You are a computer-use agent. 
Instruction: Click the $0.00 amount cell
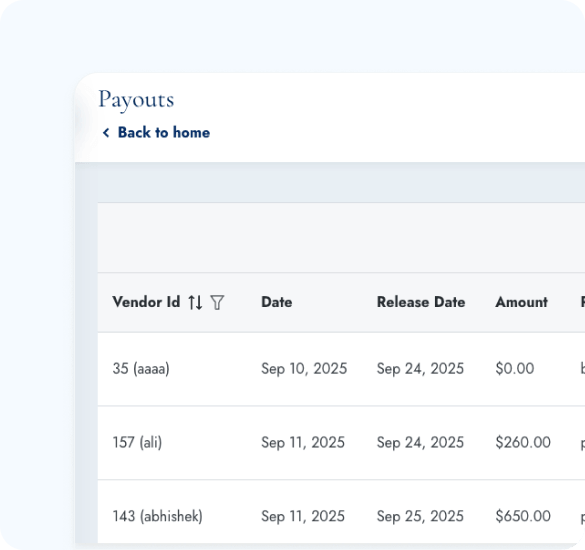(x=515, y=369)
